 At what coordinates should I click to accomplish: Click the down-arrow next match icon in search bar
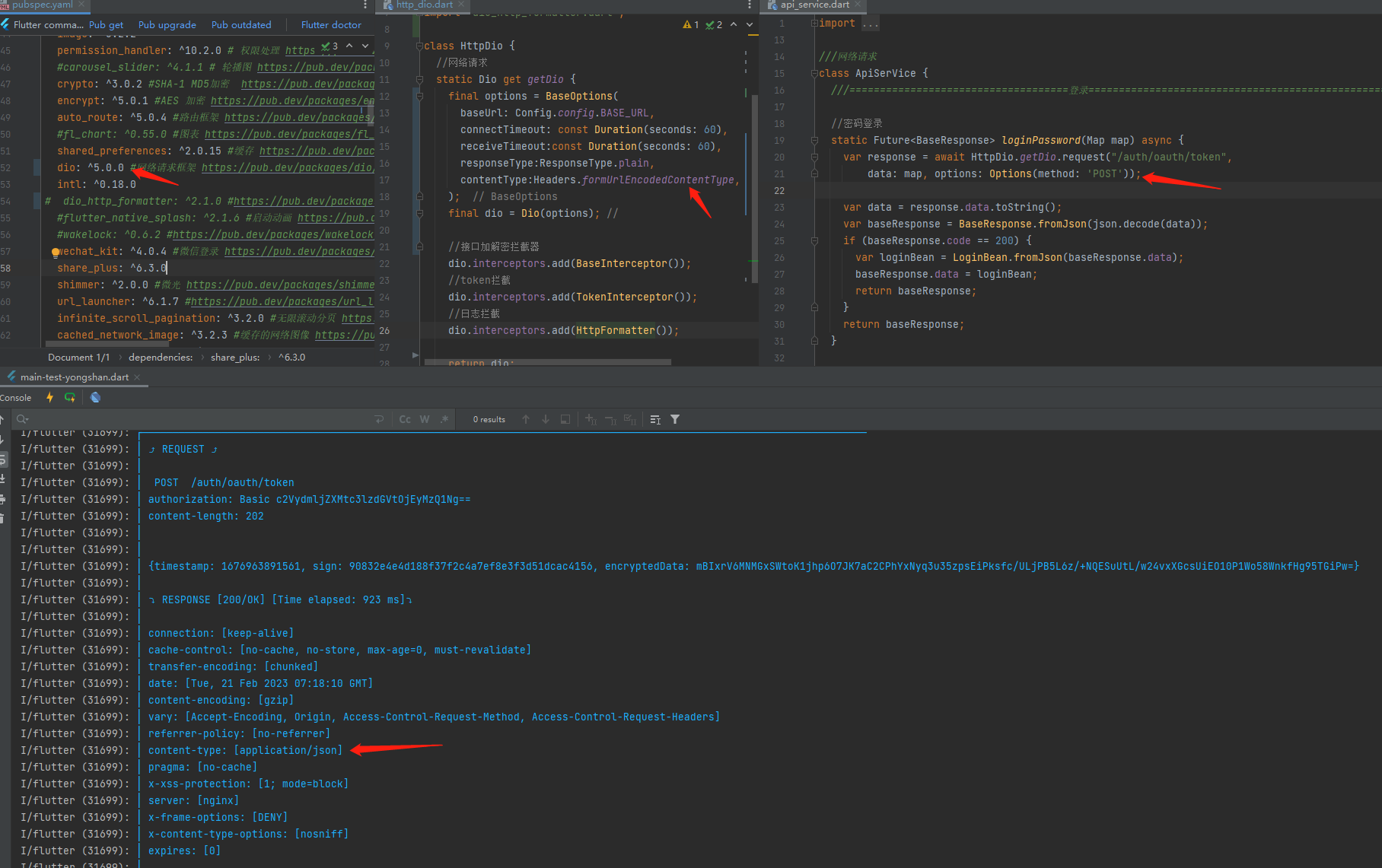tap(546, 419)
